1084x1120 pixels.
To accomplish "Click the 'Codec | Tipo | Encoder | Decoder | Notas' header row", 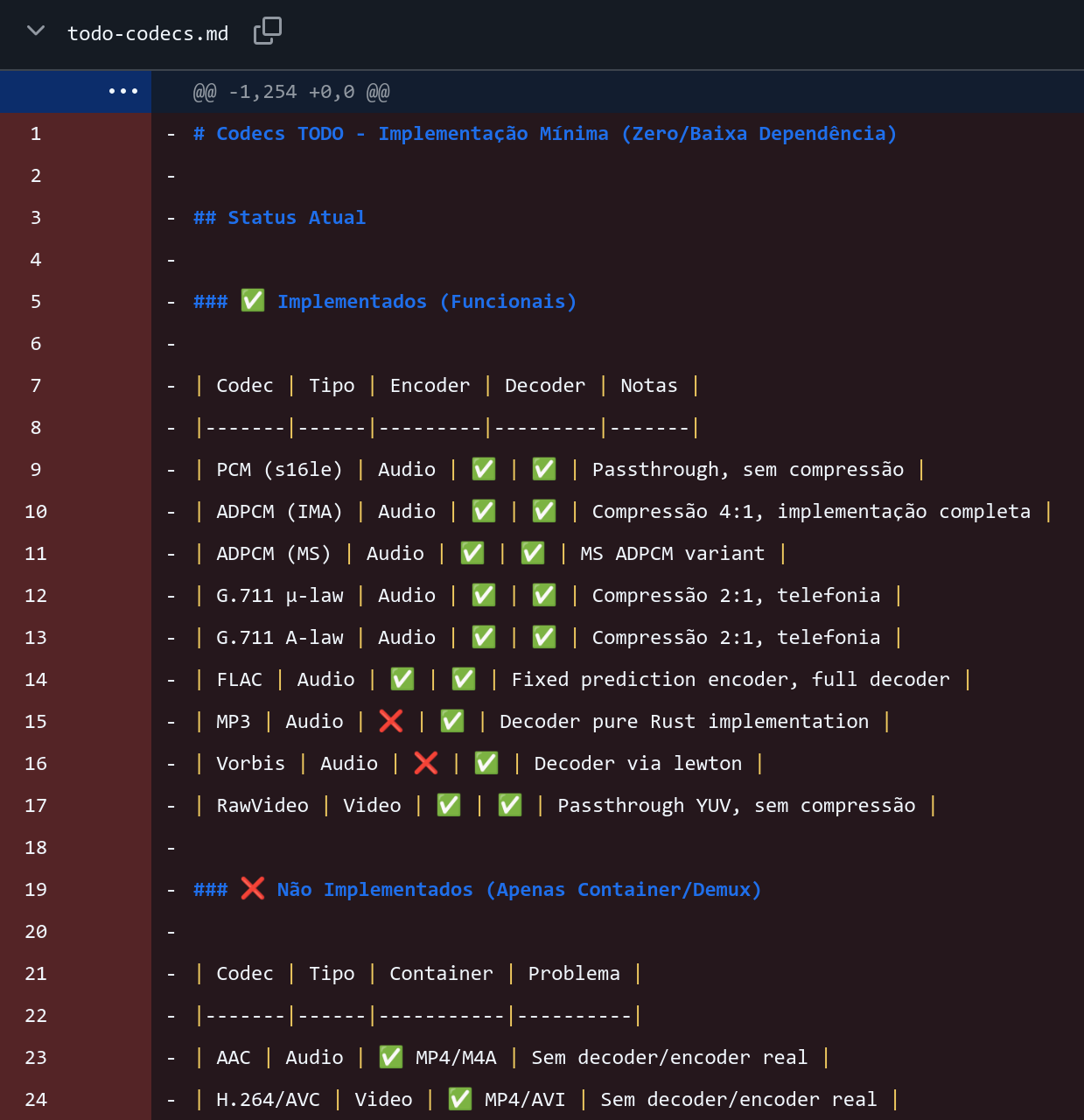I will point(446,386).
